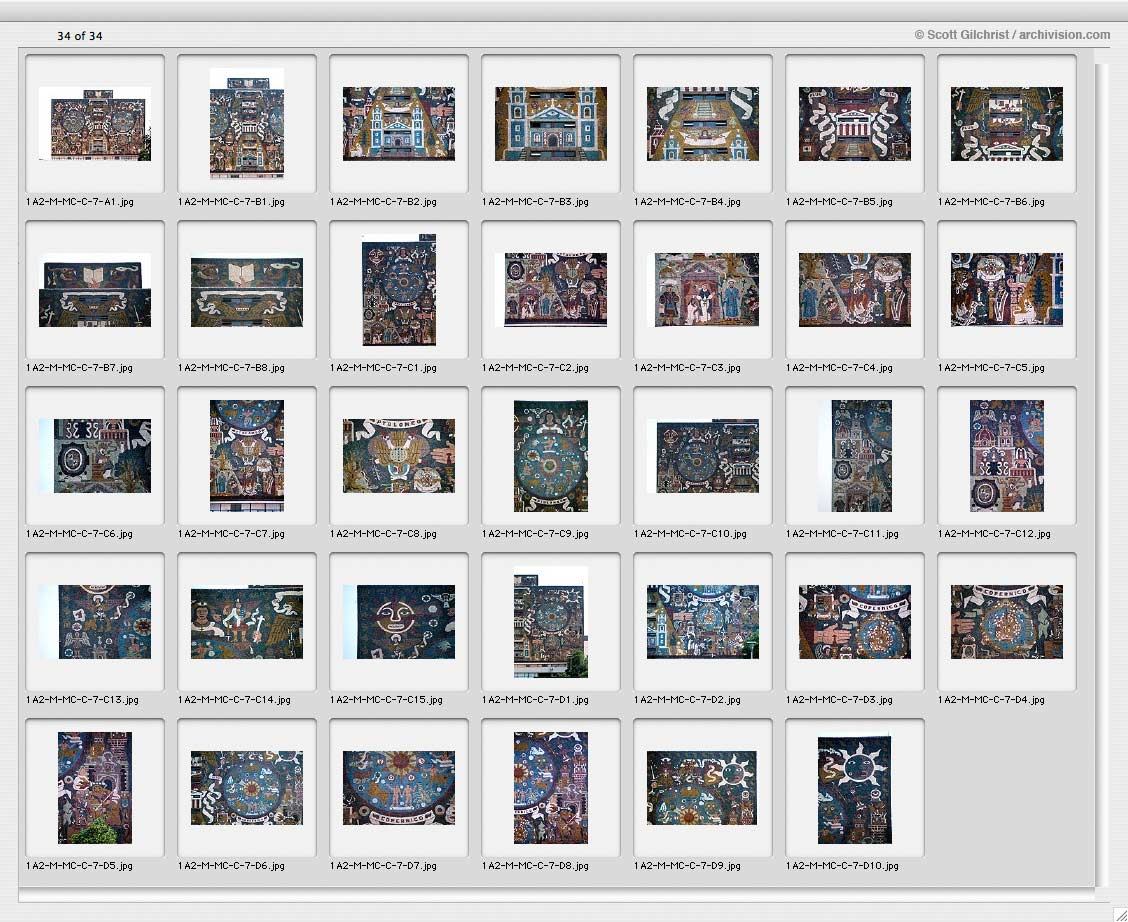The image size is (1128, 922).
Task: Open the 1A2-M-MC-C-7-D4.jpg thumbnail
Action: (1007, 622)
